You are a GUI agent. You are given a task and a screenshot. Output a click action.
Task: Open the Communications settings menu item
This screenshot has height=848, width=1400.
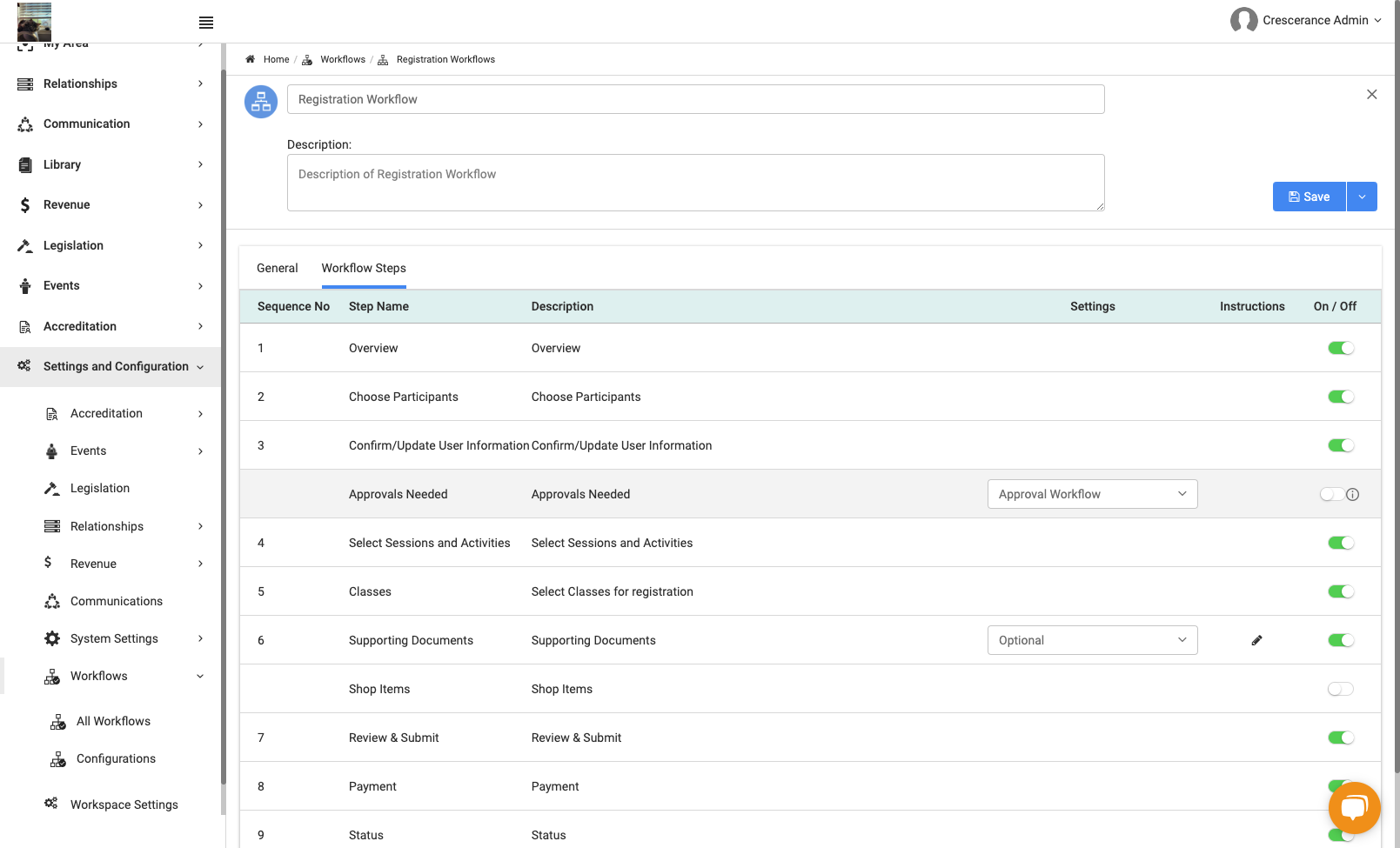(x=117, y=601)
